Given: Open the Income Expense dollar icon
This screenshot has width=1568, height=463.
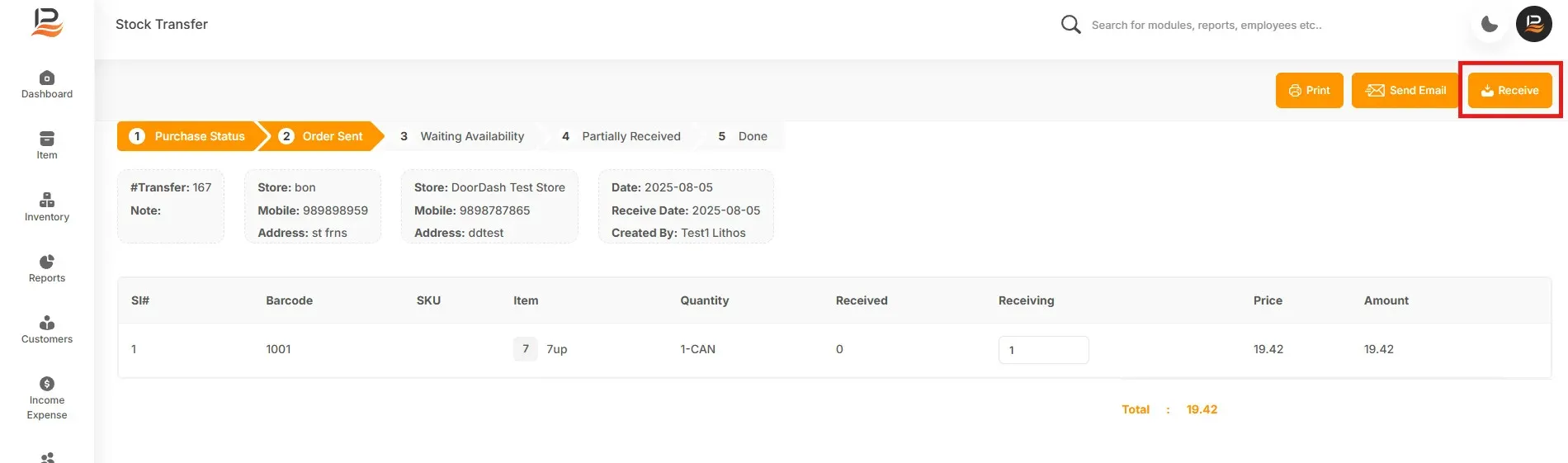Looking at the screenshot, I should (x=47, y=384).
